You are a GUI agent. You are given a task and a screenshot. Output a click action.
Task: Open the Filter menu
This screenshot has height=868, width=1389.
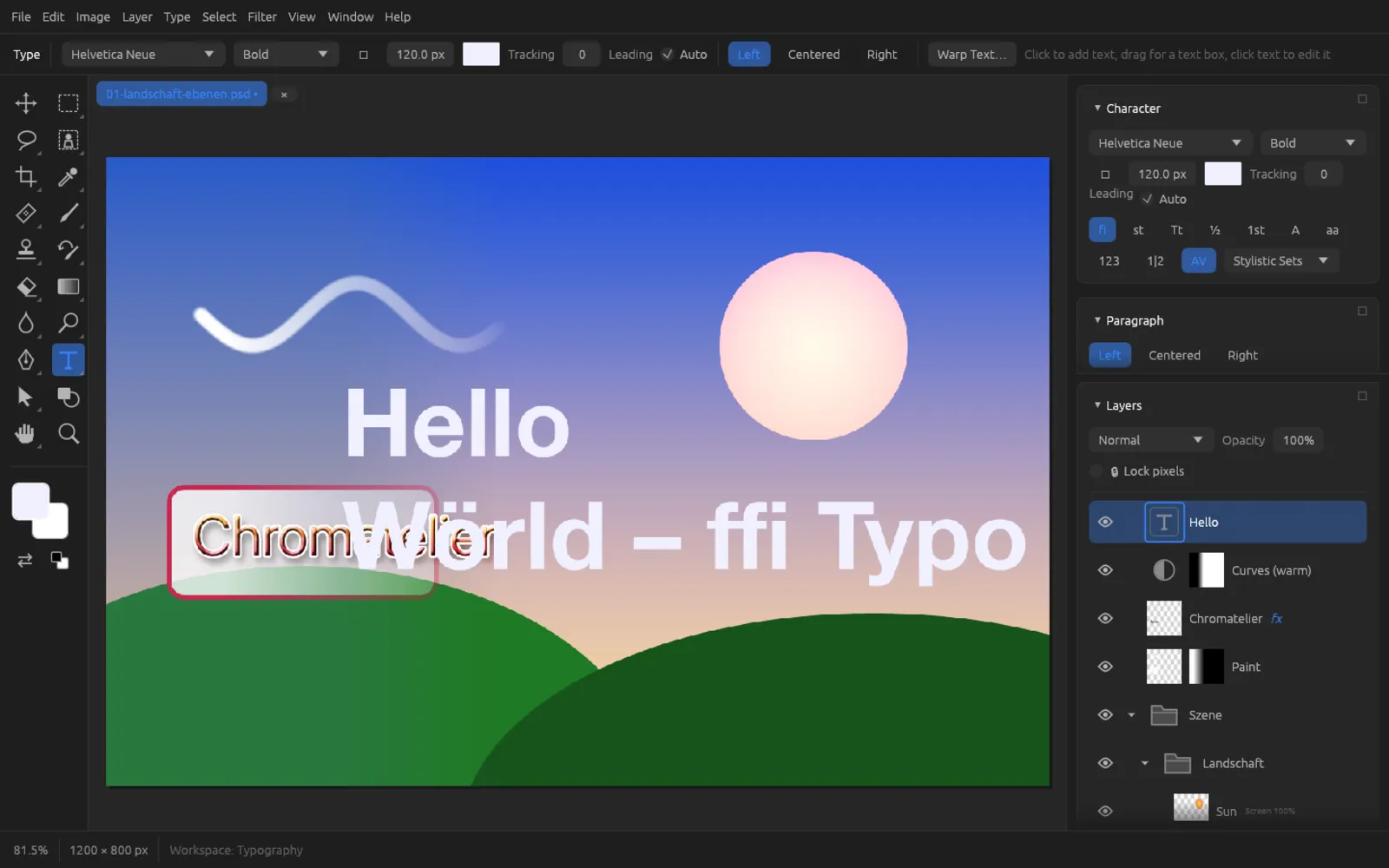[261, 16]
